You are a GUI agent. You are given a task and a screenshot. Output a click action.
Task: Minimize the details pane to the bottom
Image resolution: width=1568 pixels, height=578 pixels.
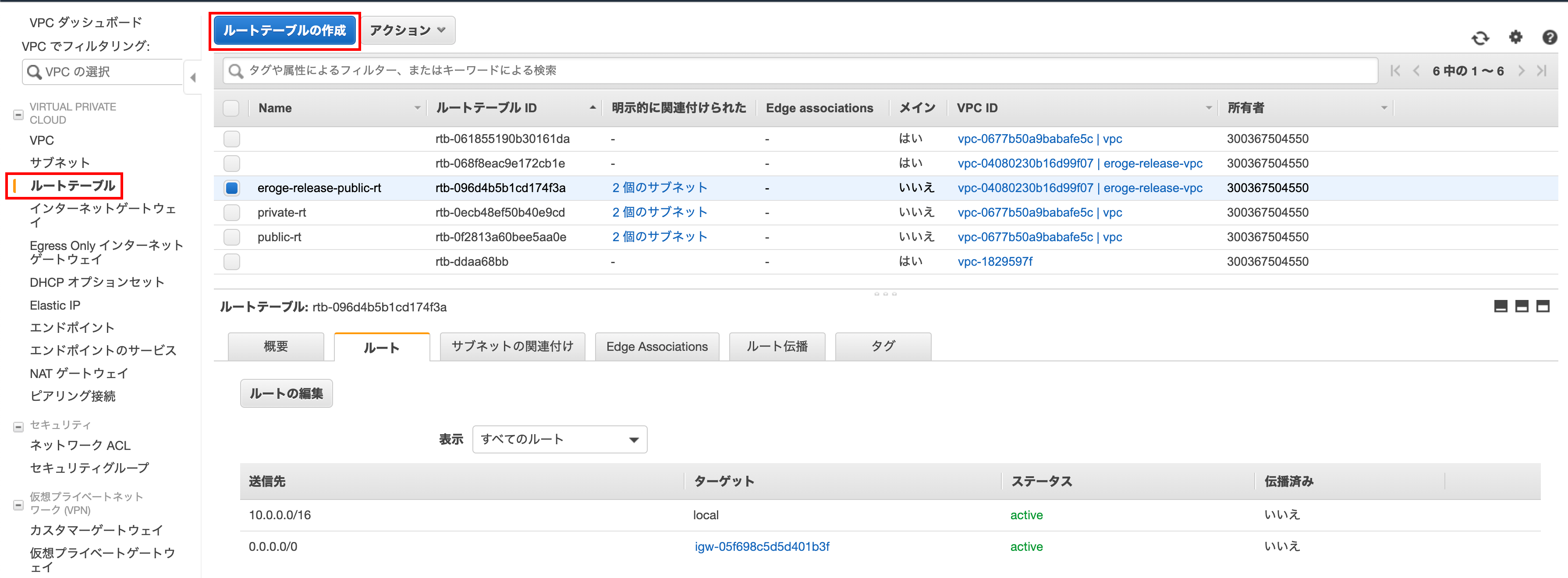point(1501,307)
